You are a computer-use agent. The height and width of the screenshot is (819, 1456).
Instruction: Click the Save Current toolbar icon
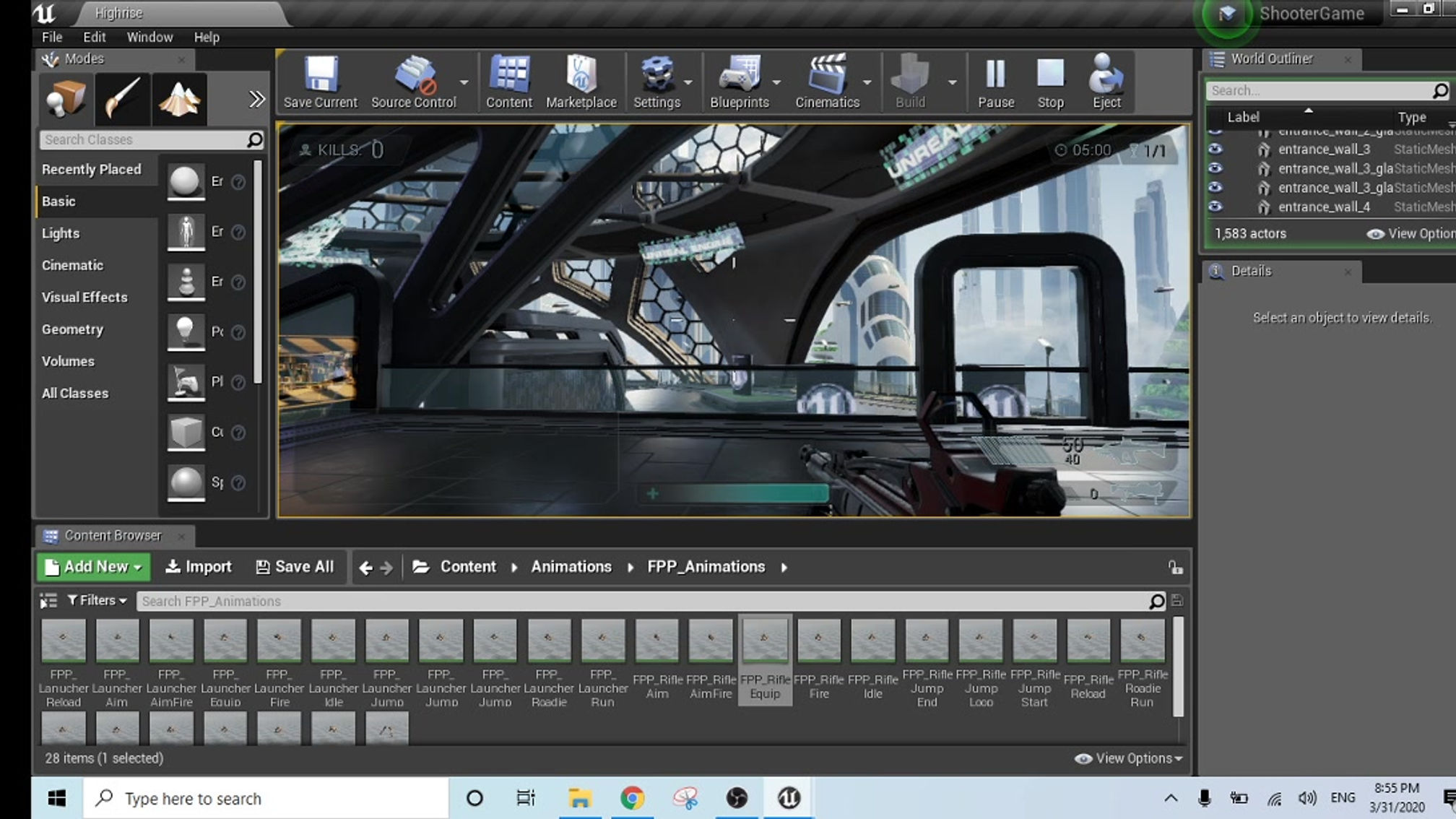pos(320,82)
